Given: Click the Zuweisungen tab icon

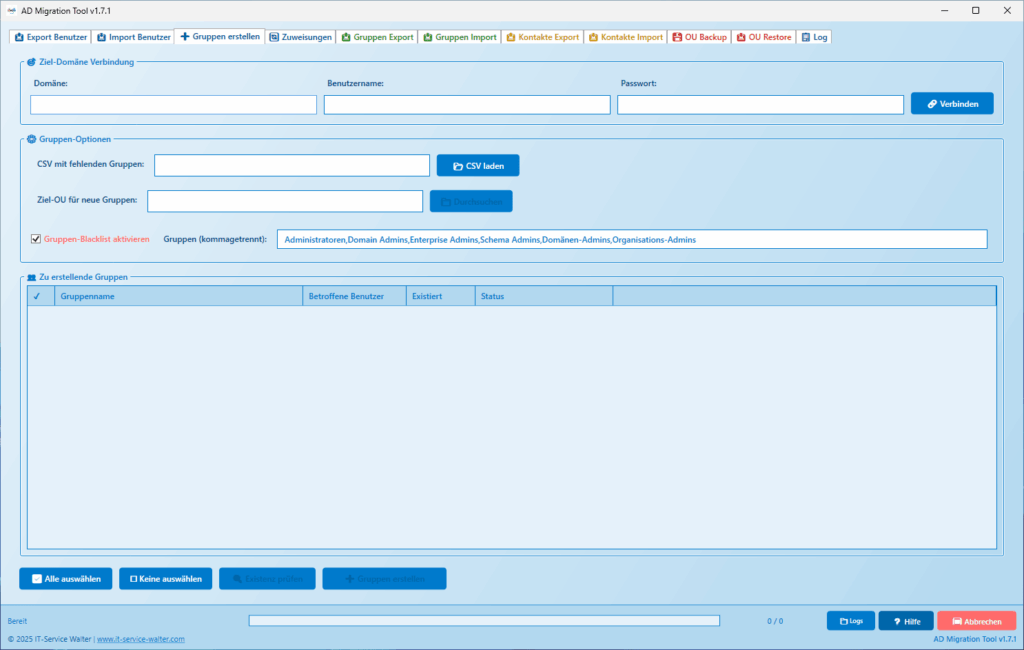Looking at the screenshot, I should click(x=274, y=37).
